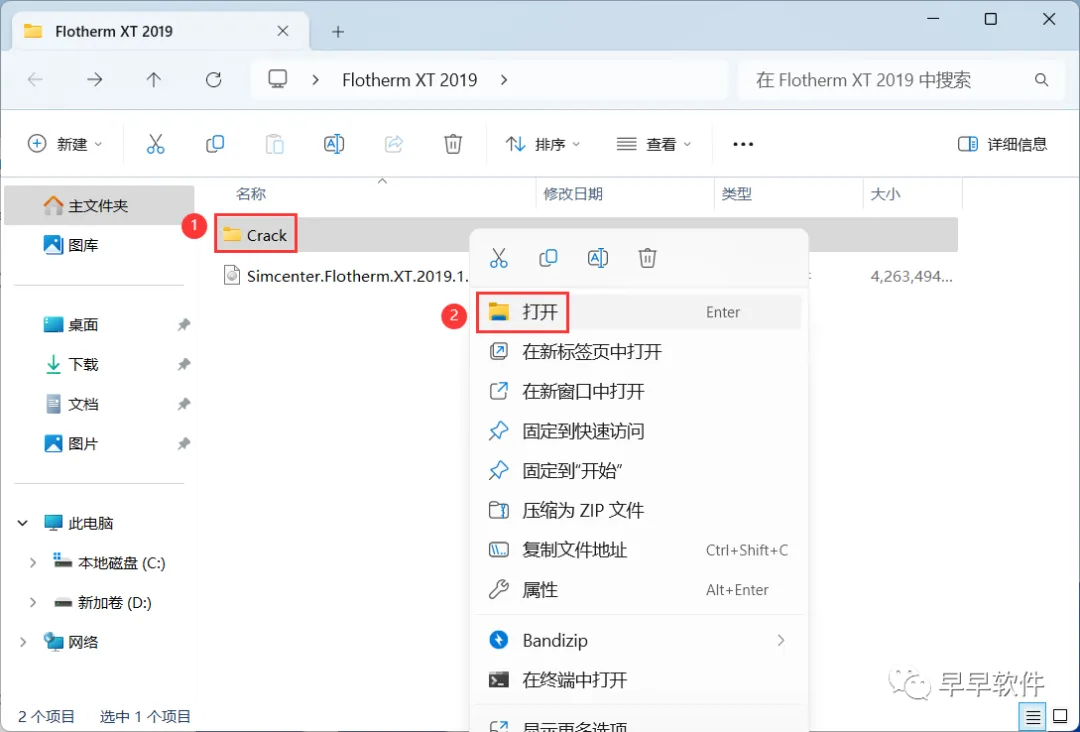The width and height of the screenshot is (1080, 732).
Task: Go back with the left arrow
Action: click(35, 80)
